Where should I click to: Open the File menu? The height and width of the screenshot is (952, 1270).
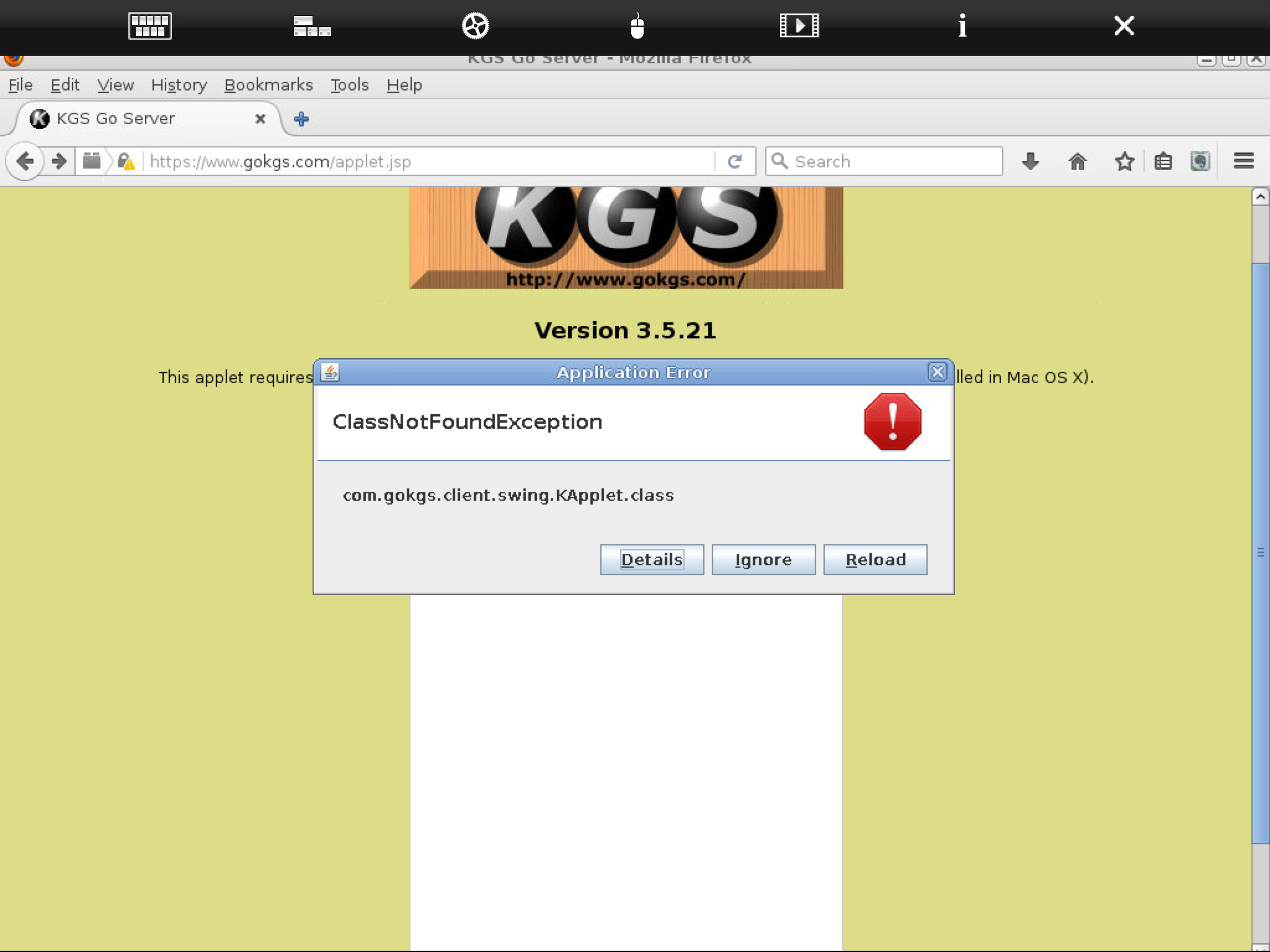pyautogui.click(x=20, y=85)
